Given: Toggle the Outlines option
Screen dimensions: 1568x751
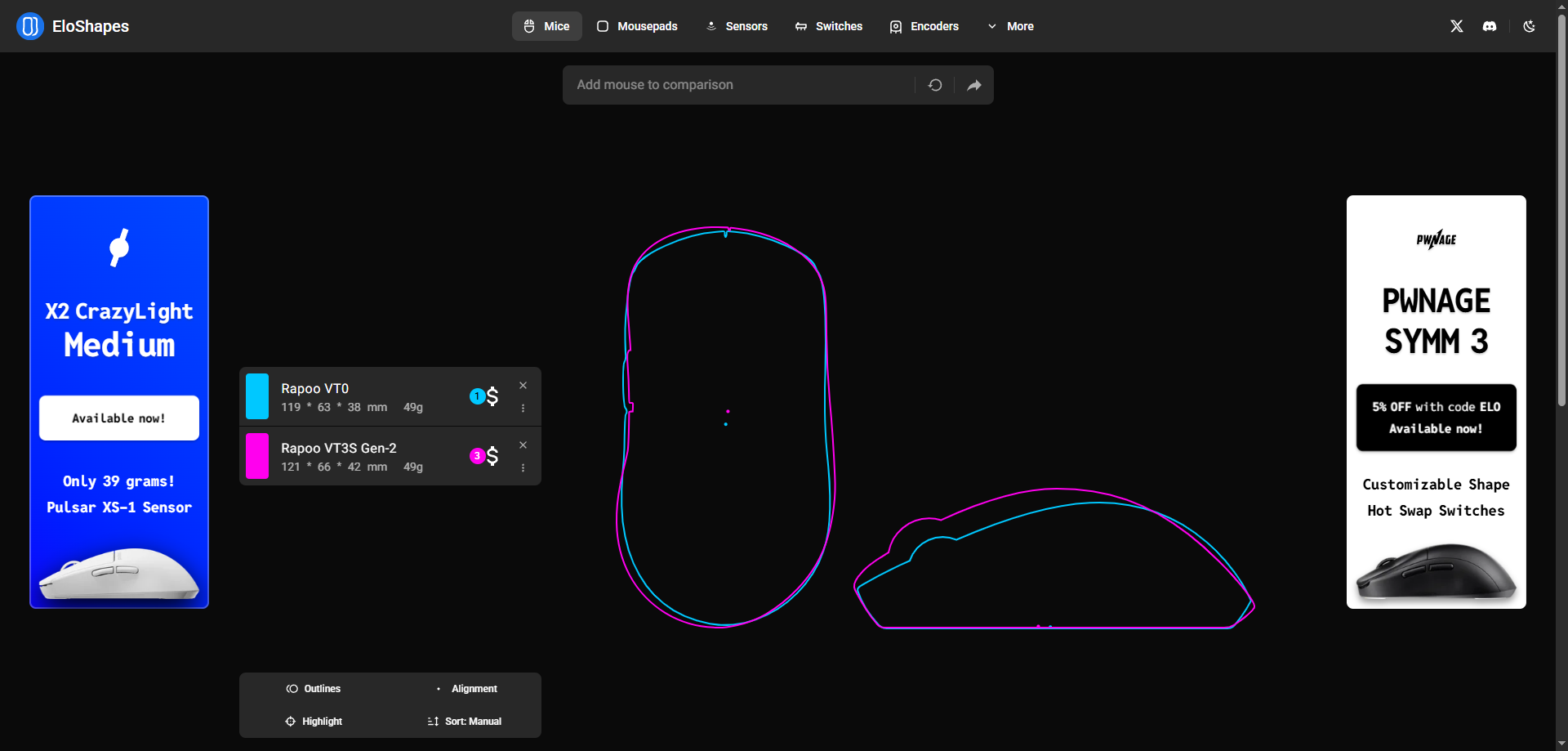Looking at the screenshot, I should coord(314,689).
